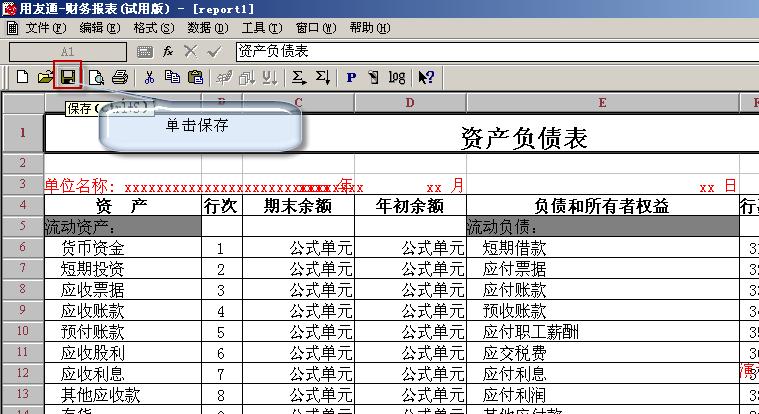Open the 工具(T) menu
759x414 pixels.
coord(262,28)
